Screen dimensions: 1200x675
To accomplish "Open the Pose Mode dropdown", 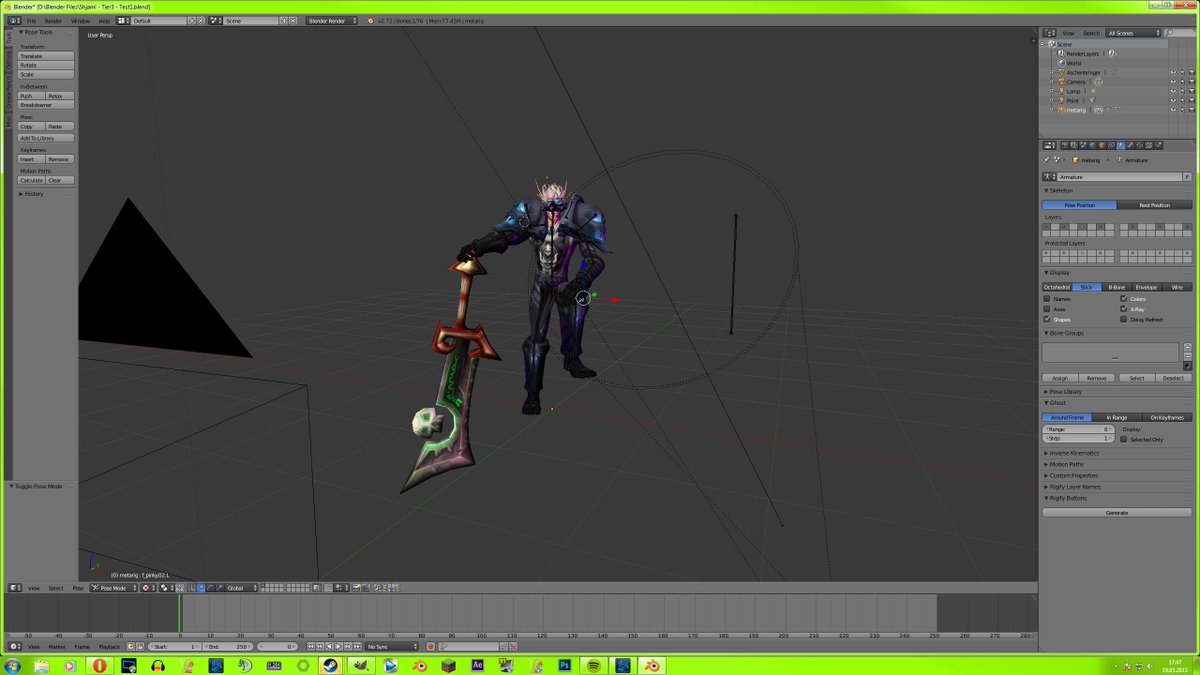I will (x=114, y=588).
